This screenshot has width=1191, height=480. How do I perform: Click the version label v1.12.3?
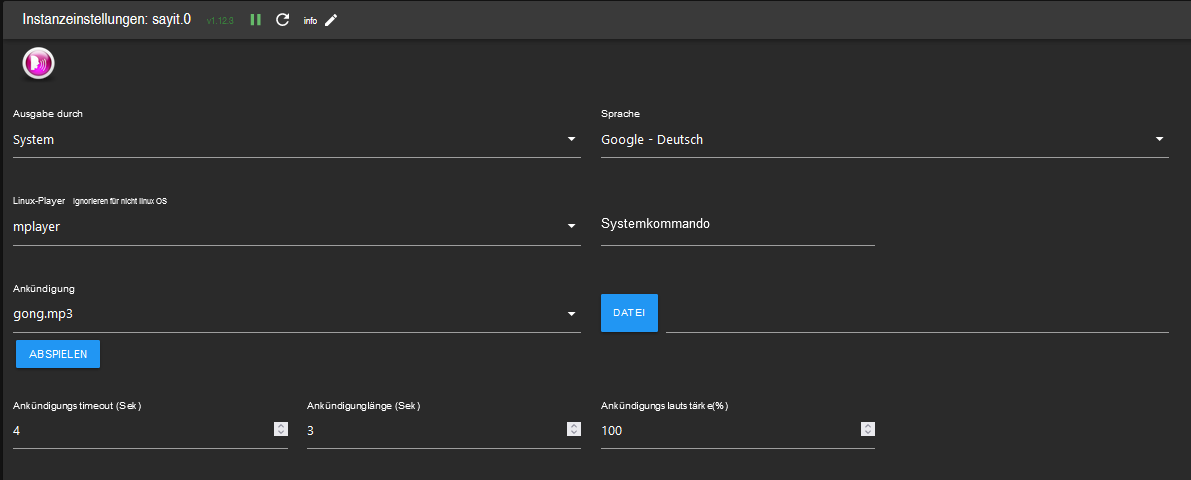(220, 21)
